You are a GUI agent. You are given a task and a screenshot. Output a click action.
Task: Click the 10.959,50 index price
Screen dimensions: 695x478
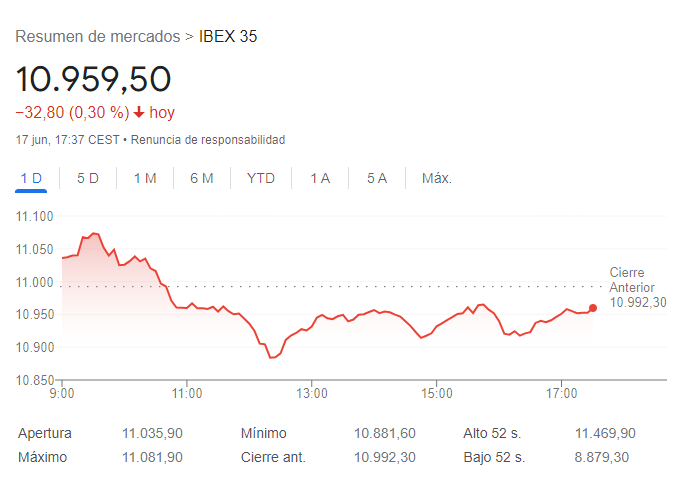tap(94, 79)
